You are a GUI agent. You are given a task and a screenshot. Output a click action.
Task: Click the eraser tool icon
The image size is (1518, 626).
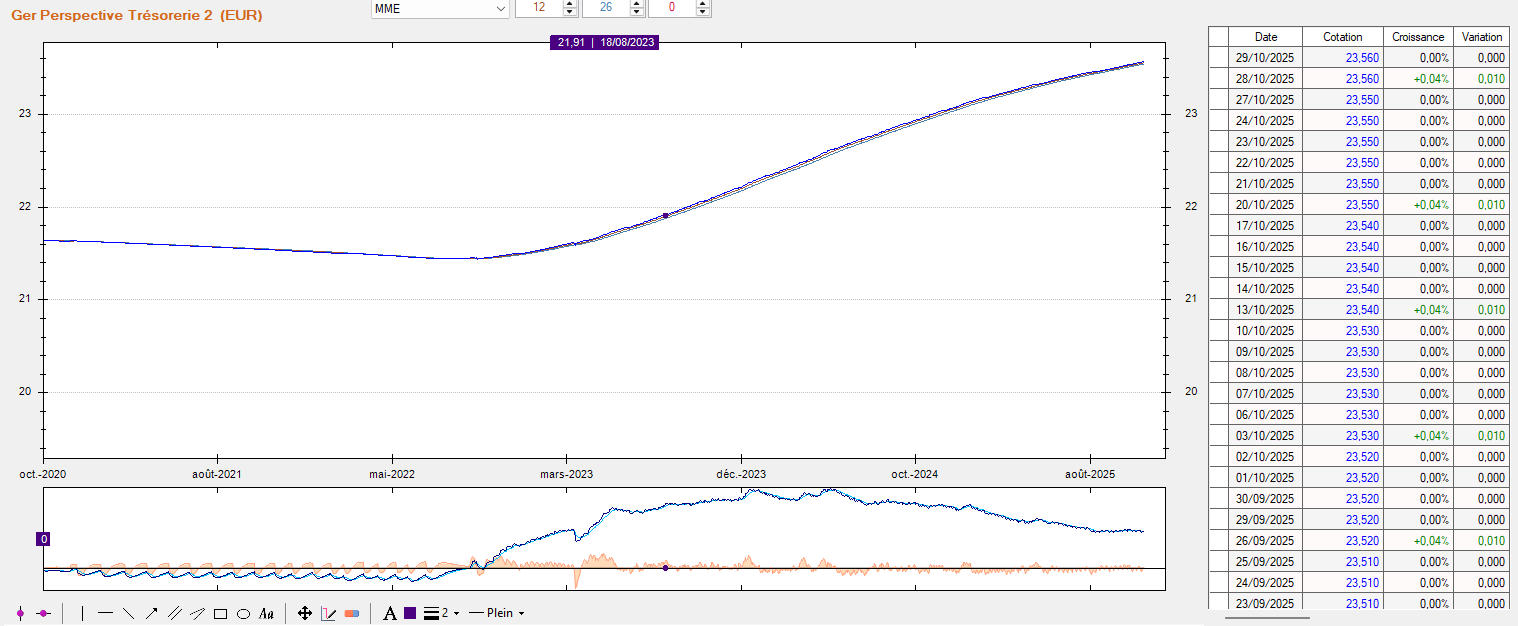[351, 613]
